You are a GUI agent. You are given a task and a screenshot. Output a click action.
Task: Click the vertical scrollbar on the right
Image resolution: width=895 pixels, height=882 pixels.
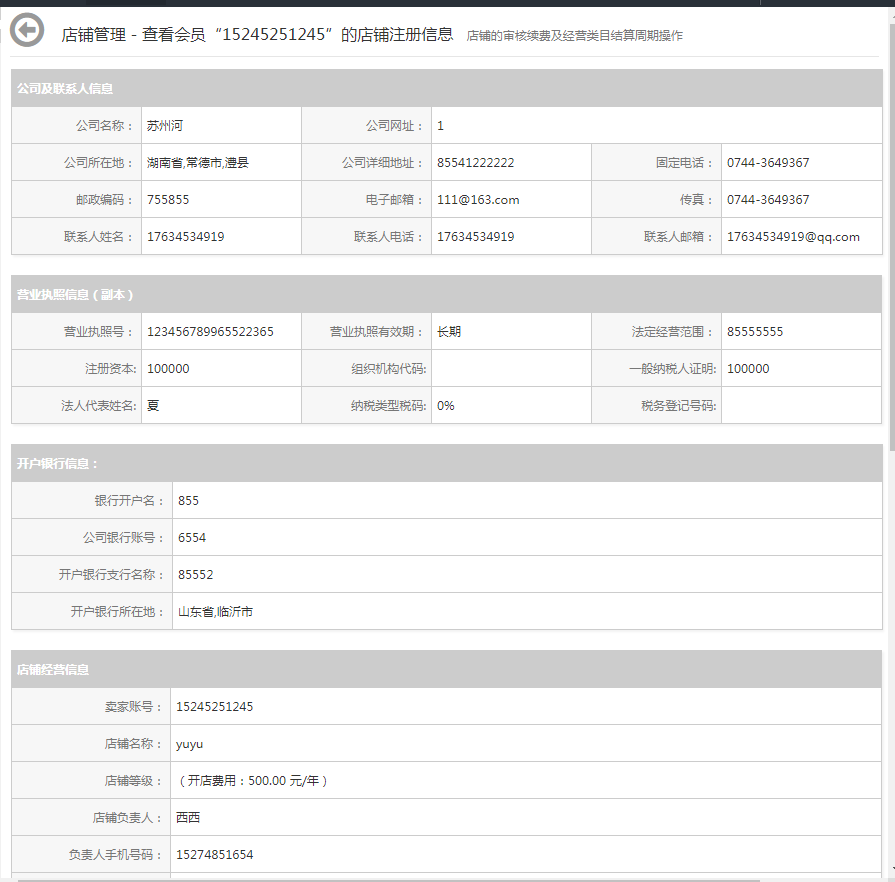(x=890, y=230)
